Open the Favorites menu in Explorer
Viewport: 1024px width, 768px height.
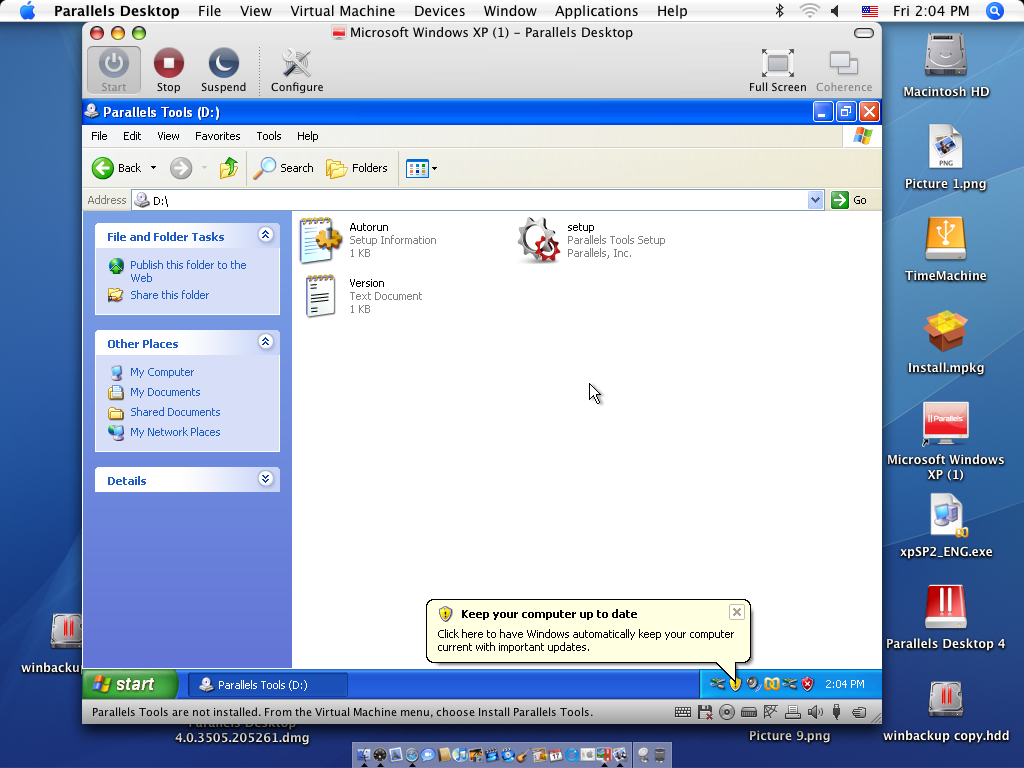[217, 136]
